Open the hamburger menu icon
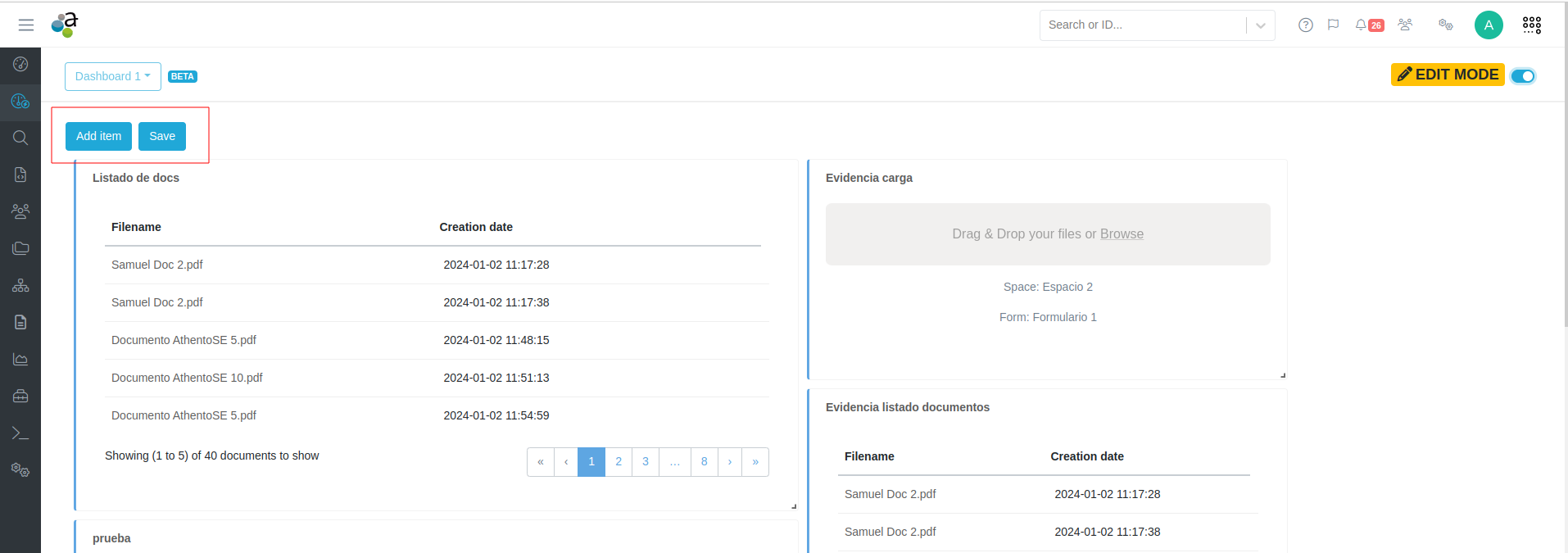 26,25
